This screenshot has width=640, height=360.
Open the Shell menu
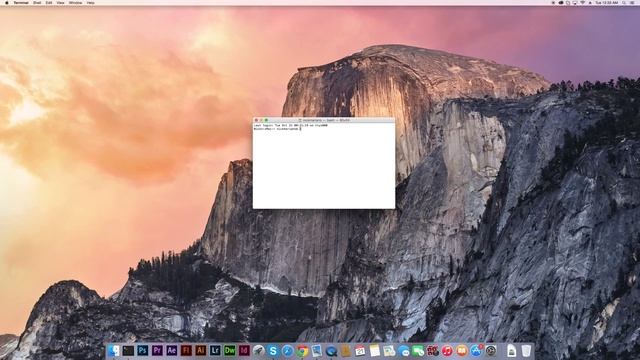click(x=37, y=2)
